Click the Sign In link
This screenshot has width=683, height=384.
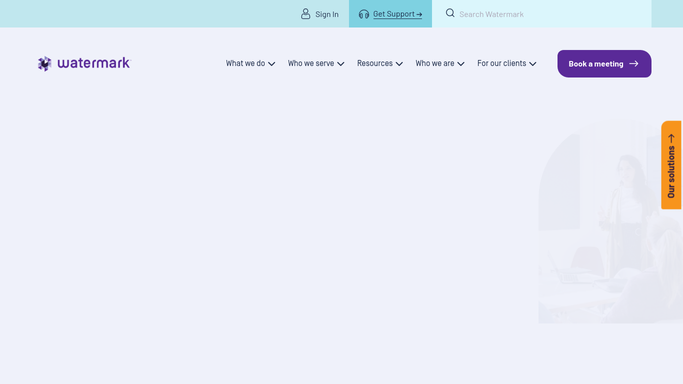point(320,14)
